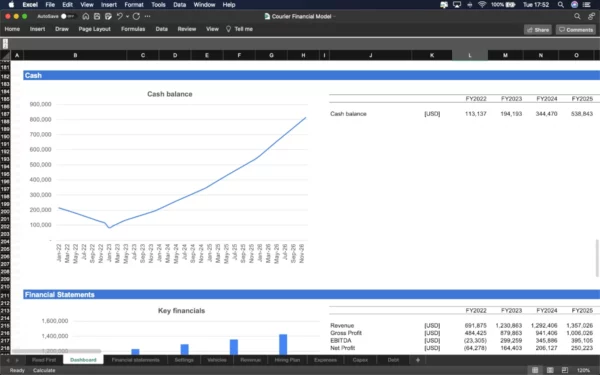The image size is (600, 375).
Task: Add a new sheet with plus button
Action: (x=418, y=360)
